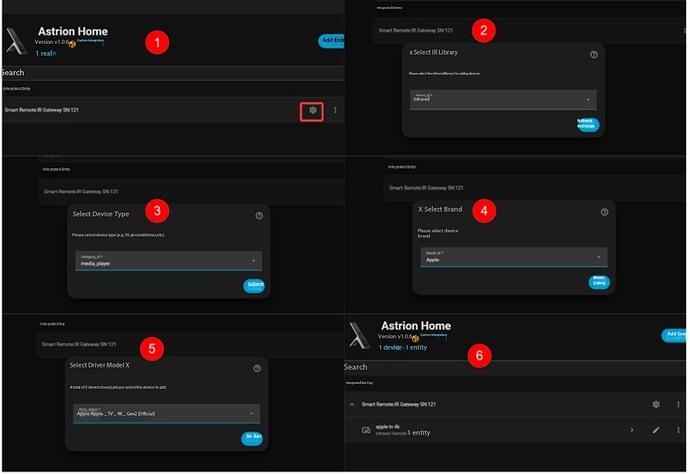The height and width of the screenshot is (474, 690).
Task: Open the '1 entity' link in step 6 header
Action: point(416,347)
